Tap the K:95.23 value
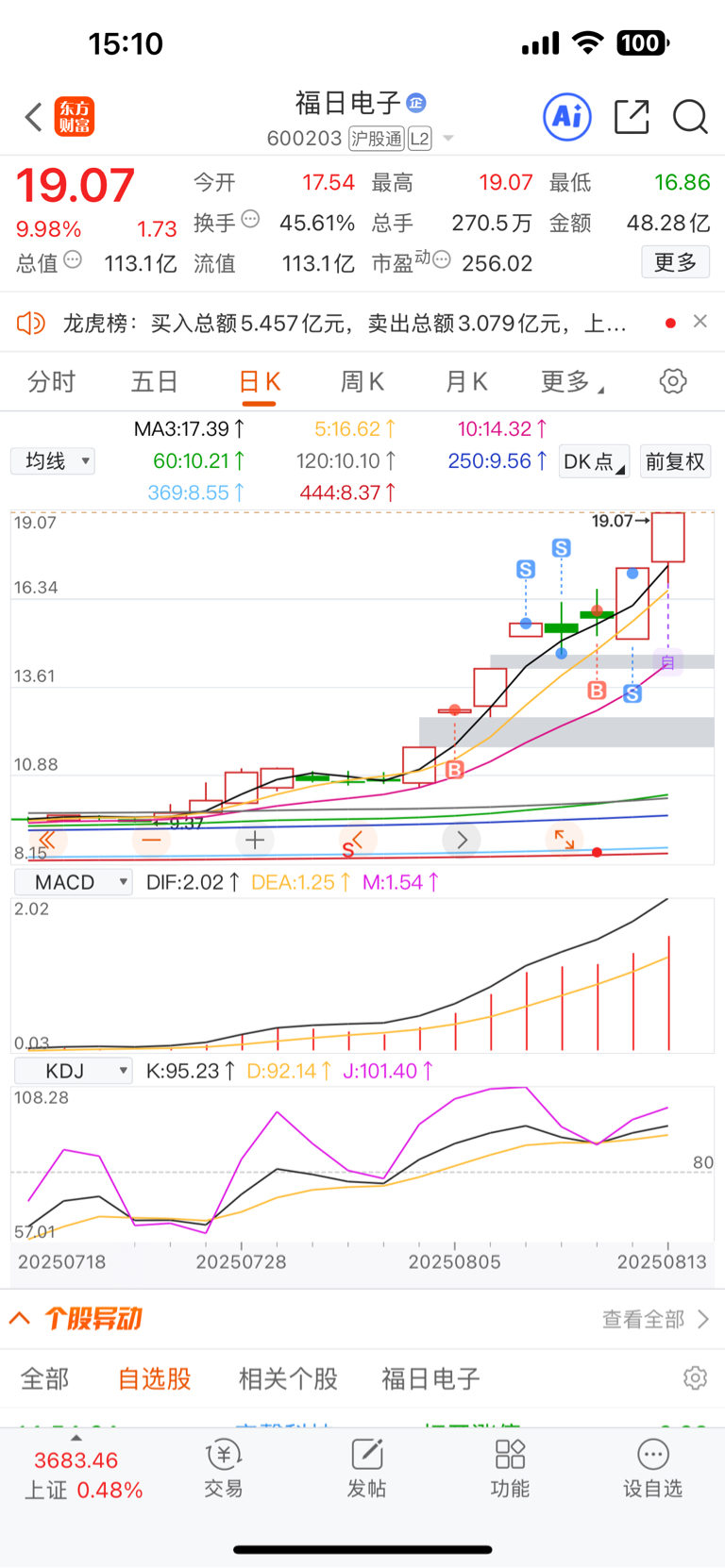725x1568 pixels. 191,1071
